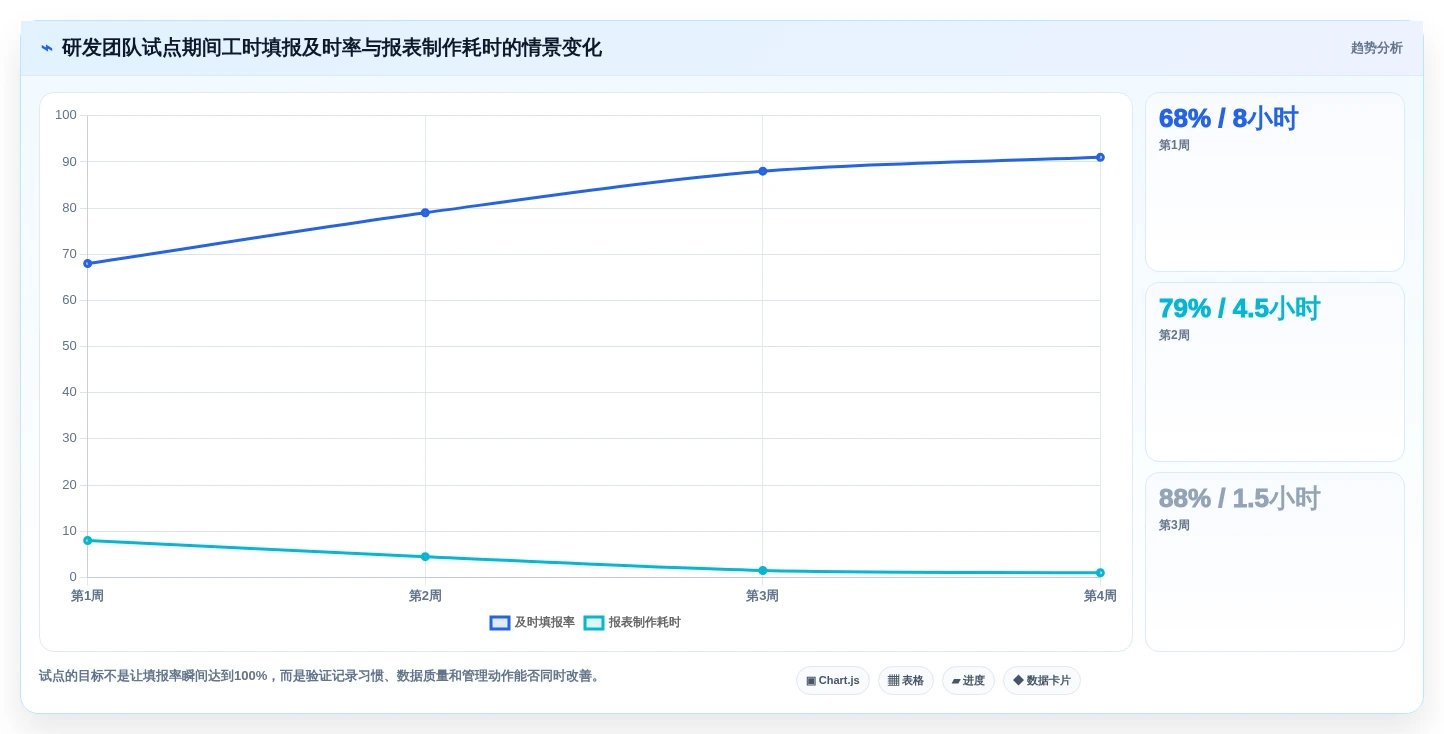Open the 88% / 1.5小时 card value
Viewport: 1444px width, 734px height.
(x=1239, y=499)
